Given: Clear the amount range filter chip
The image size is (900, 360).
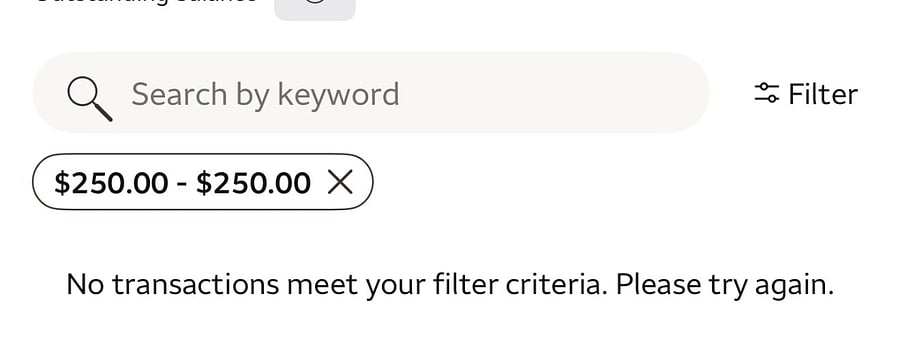Looking at the screenshot, I should pos(340,183).
